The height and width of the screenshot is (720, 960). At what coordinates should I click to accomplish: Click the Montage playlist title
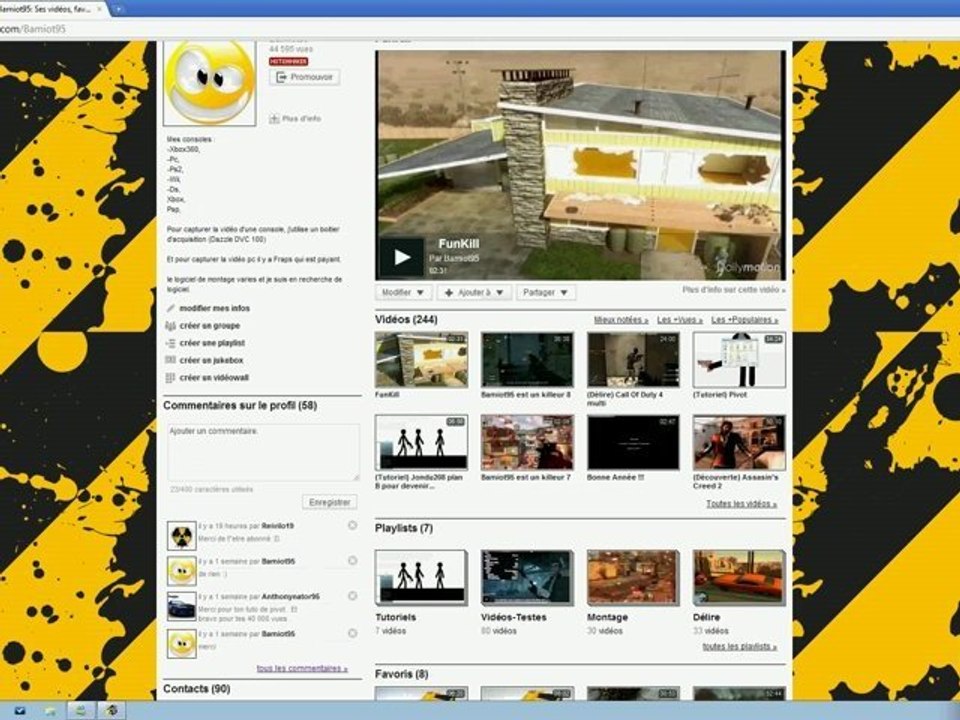pos(607,617)
